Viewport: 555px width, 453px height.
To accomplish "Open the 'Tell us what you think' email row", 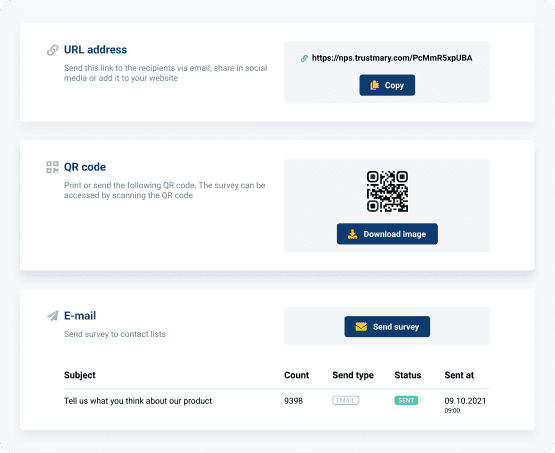I will tap(277, 404).
